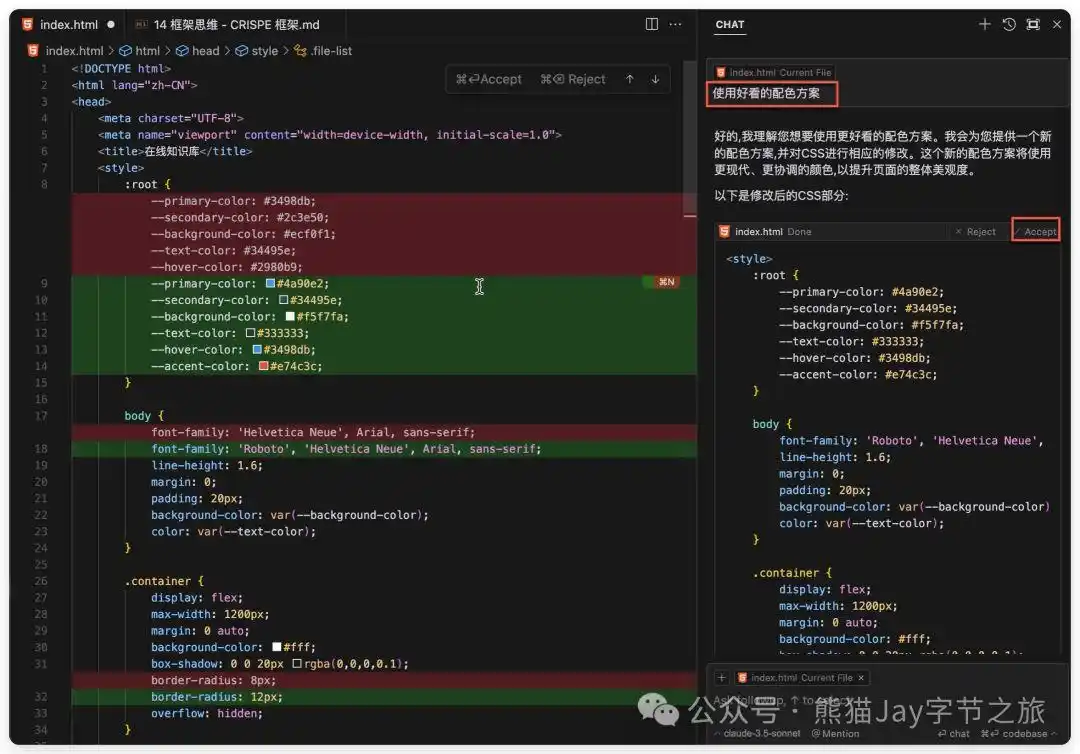
Task: Select the CHAT panel tab
Action: 730,26
